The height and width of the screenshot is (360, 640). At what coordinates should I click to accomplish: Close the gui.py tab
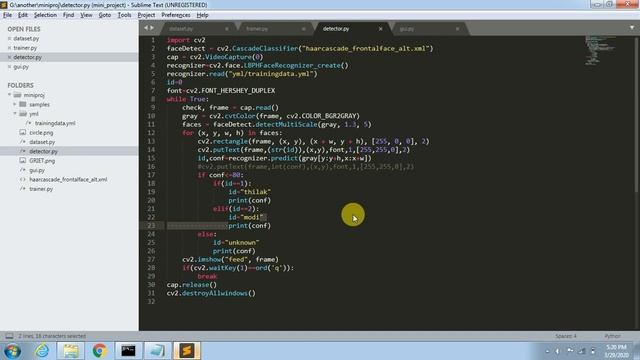[x=457, y=29]
